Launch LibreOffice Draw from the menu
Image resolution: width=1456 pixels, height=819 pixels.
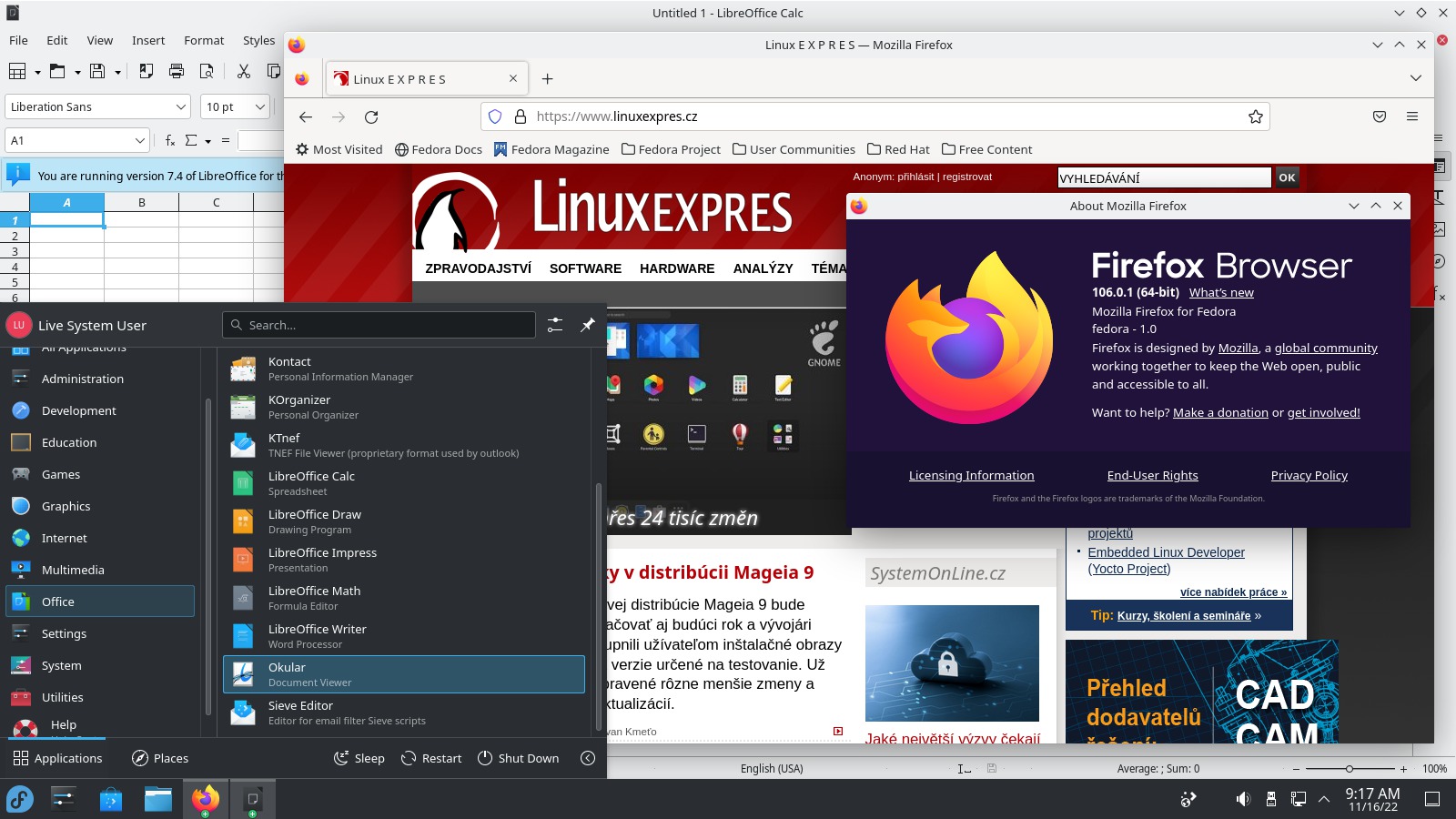(404, 521)
